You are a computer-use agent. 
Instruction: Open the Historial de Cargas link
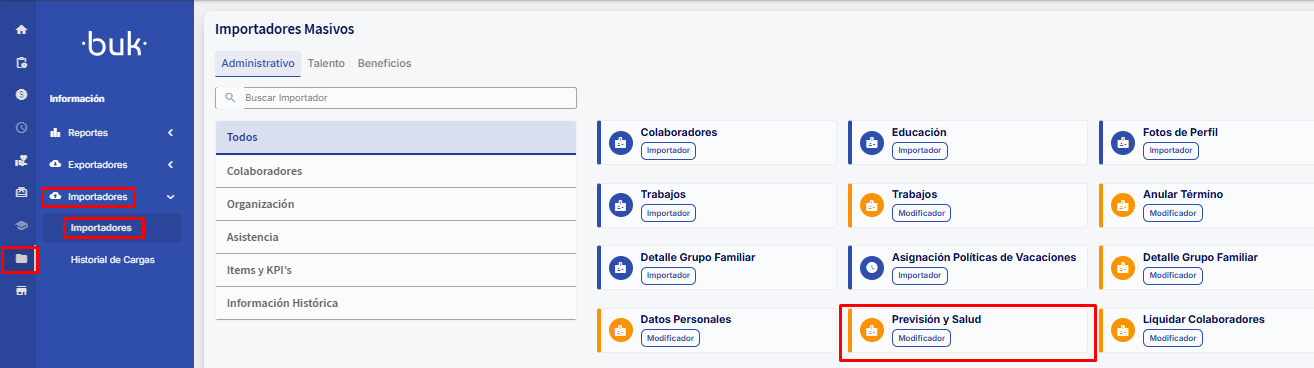pyautogui.click(x=112, y=260)
